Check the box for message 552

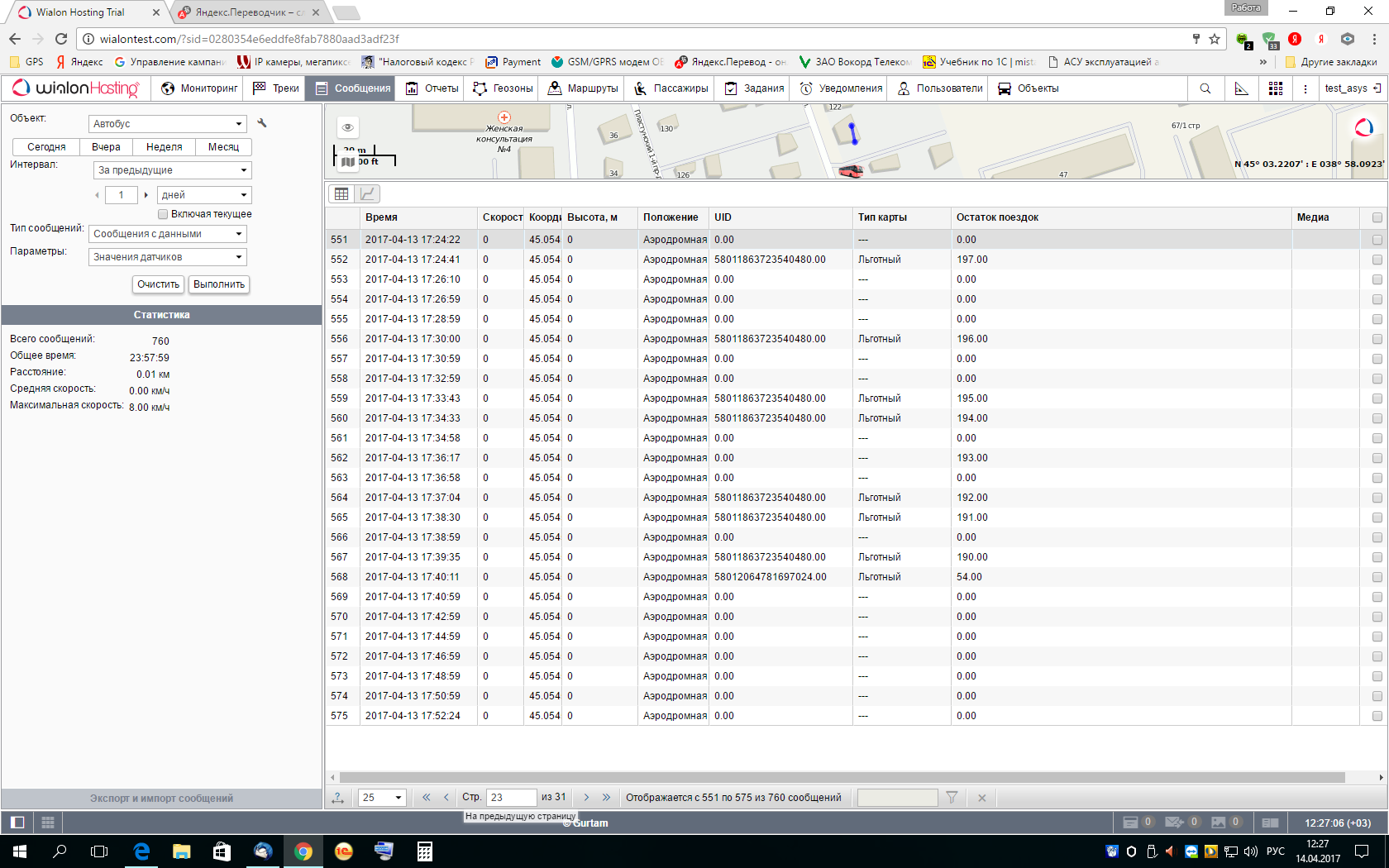click(1377, 260)
